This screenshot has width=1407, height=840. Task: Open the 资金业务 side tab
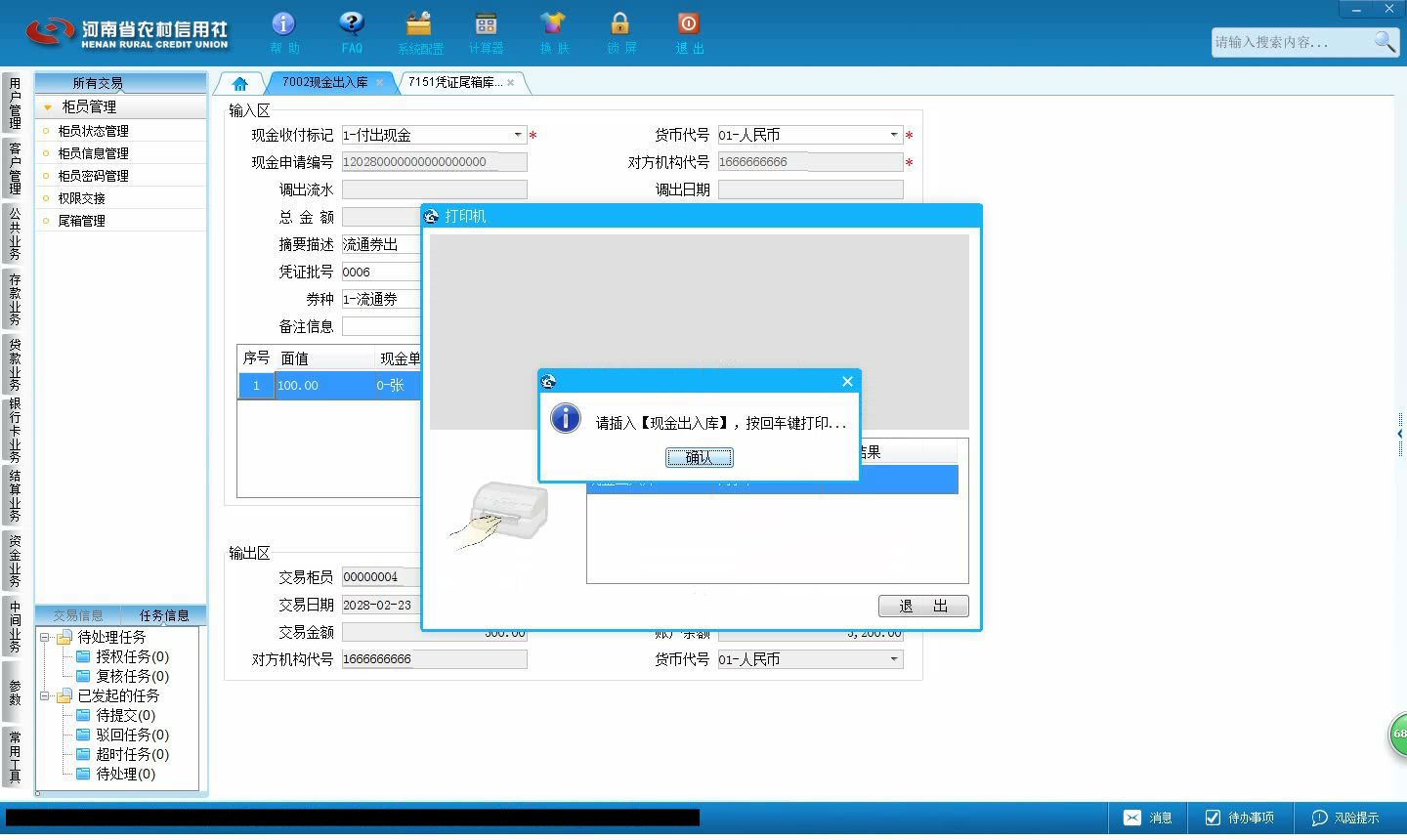tap(14, 561)
